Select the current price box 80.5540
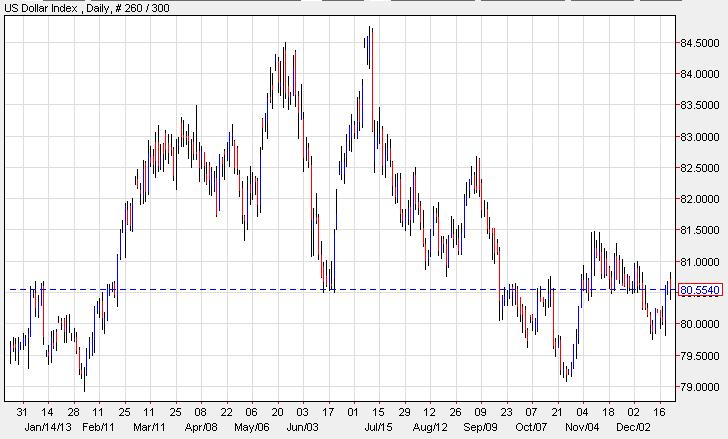The width and height of the screenshot is (728, 439). (700, 290)
